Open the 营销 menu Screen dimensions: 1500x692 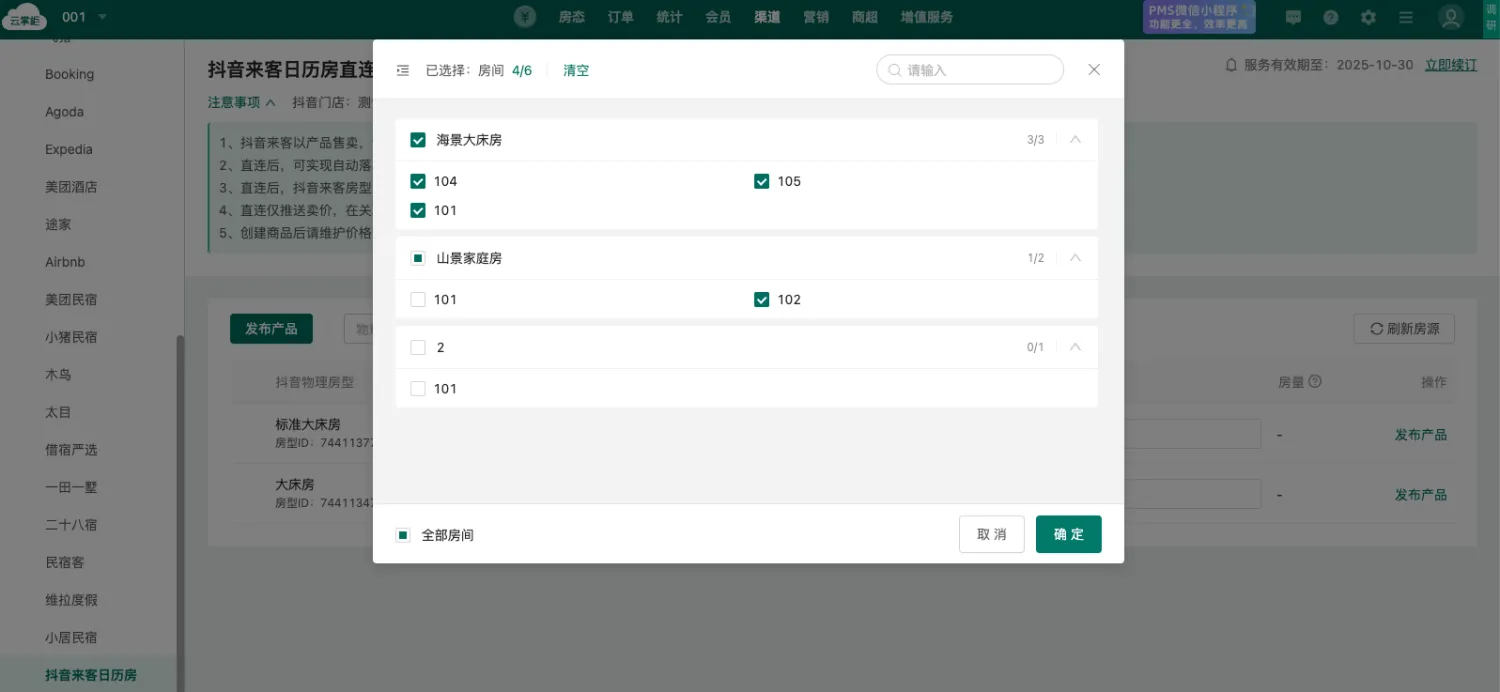coord(816,17)
